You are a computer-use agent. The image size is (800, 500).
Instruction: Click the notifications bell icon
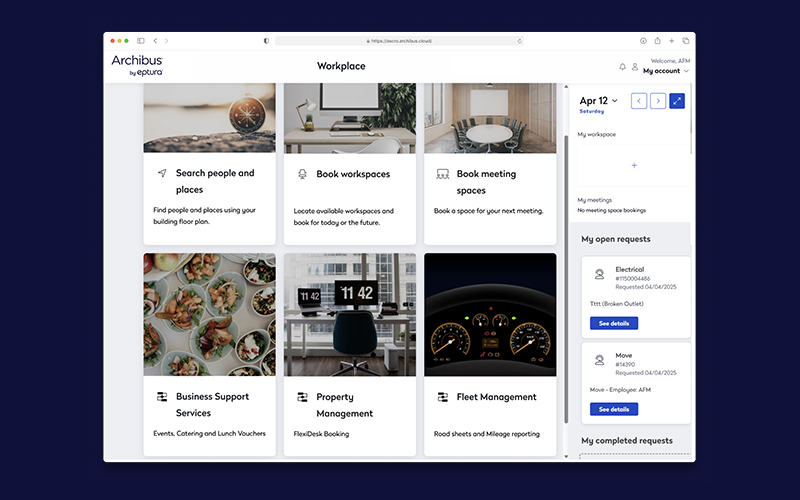click(x=622, y=67)
